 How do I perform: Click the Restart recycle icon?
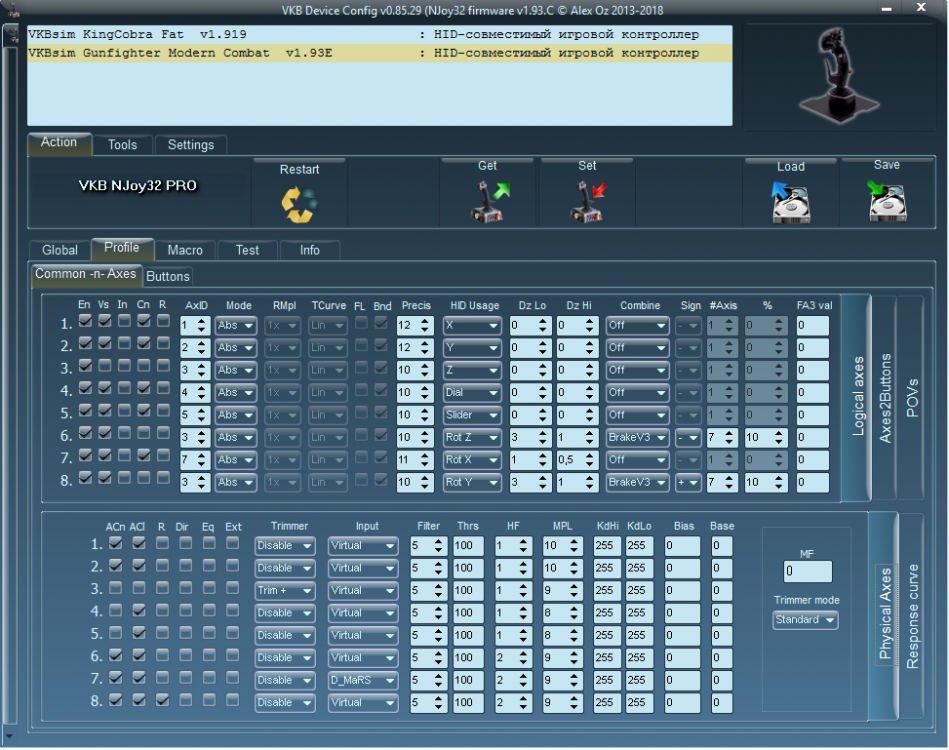(299, 205)
